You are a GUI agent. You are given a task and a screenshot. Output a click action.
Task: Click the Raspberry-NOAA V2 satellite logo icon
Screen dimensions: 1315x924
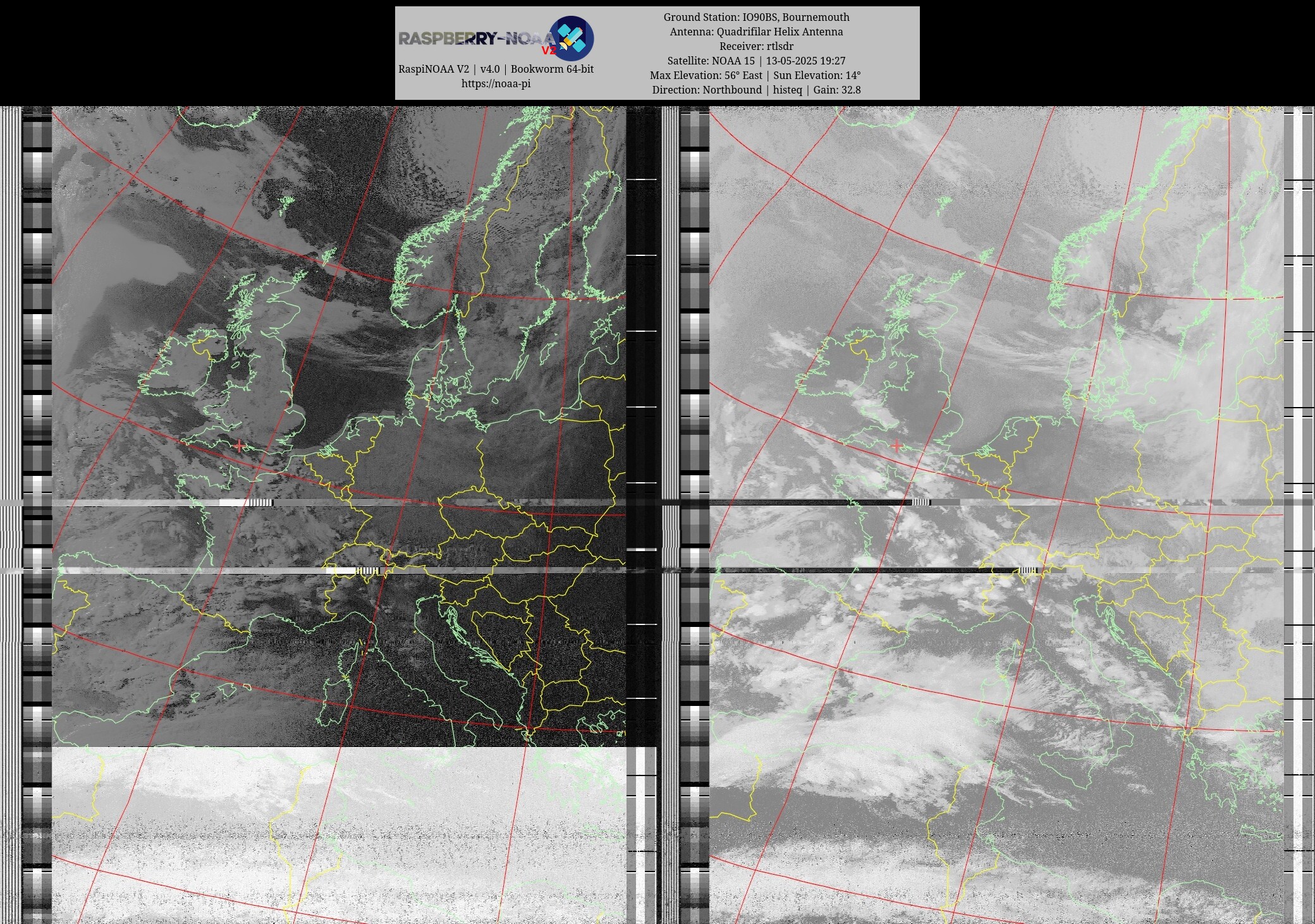[x=571, y=38]
